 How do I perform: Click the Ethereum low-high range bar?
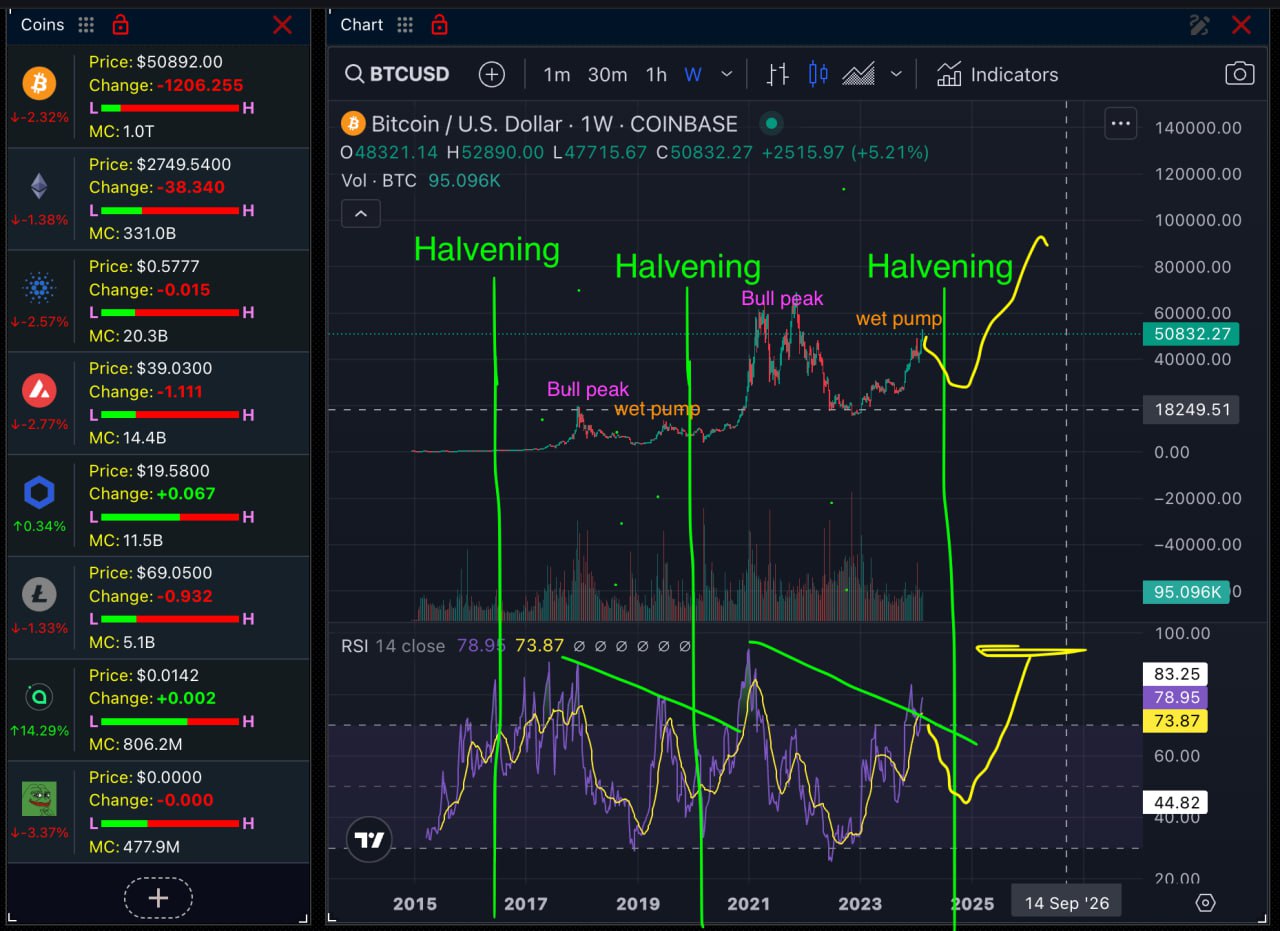170,210
